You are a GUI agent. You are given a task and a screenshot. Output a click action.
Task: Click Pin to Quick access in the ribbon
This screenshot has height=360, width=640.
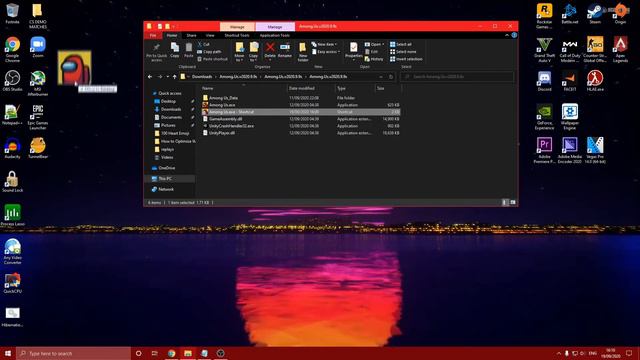156,52
